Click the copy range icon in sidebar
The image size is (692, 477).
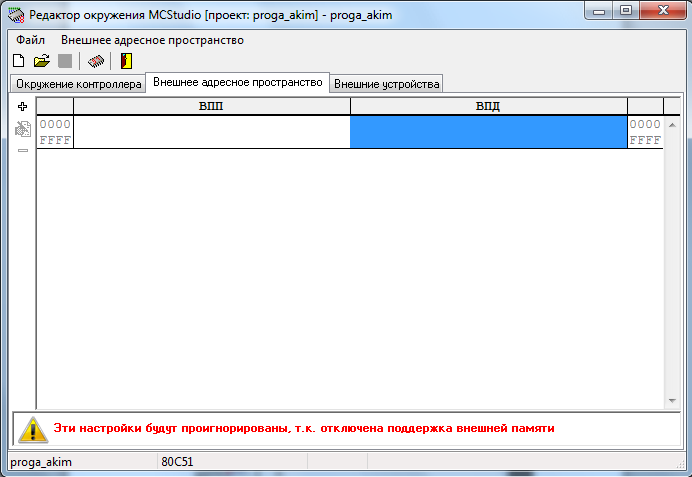click(23, 129)
